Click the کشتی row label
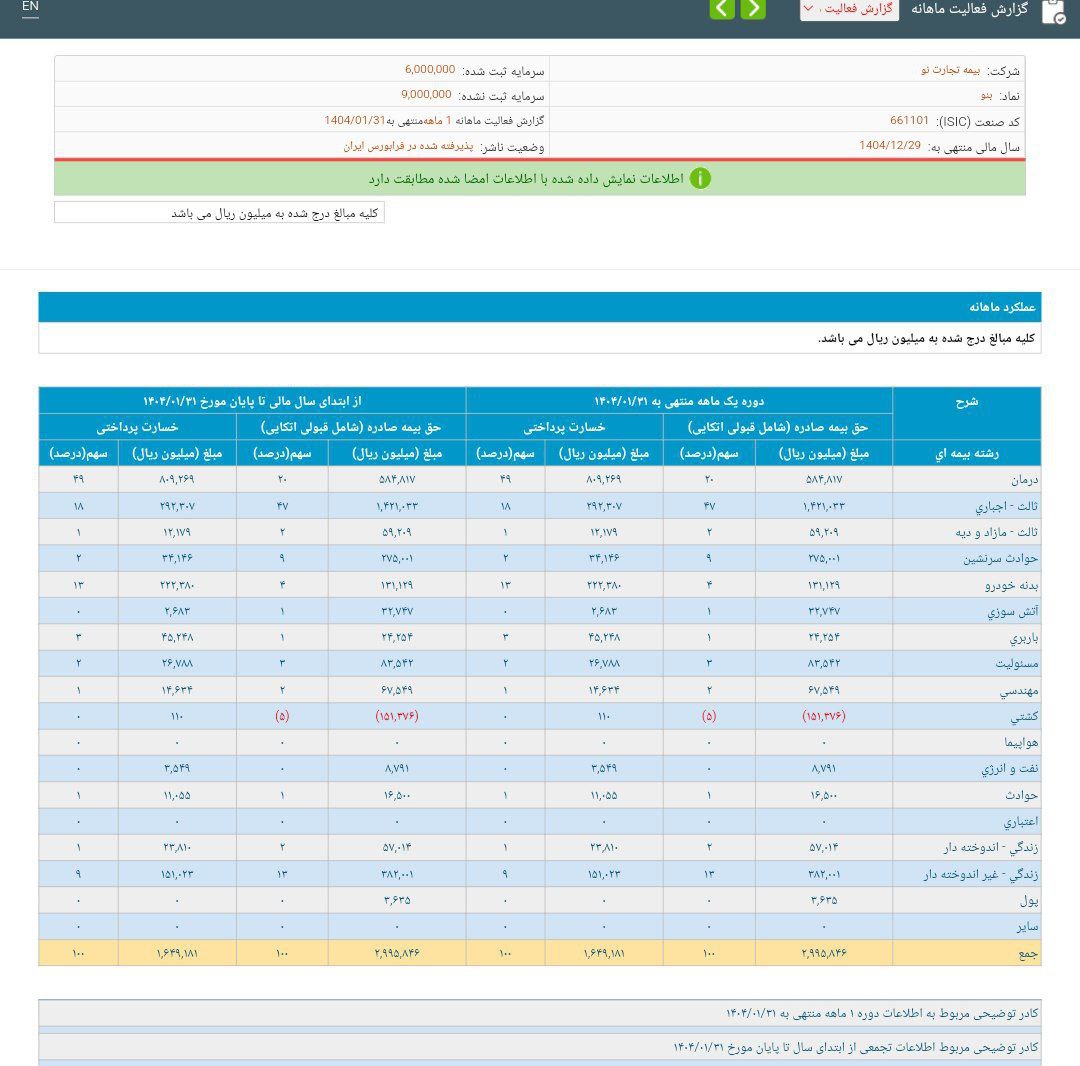Screen dimensions: 1080x1066 1024,716
